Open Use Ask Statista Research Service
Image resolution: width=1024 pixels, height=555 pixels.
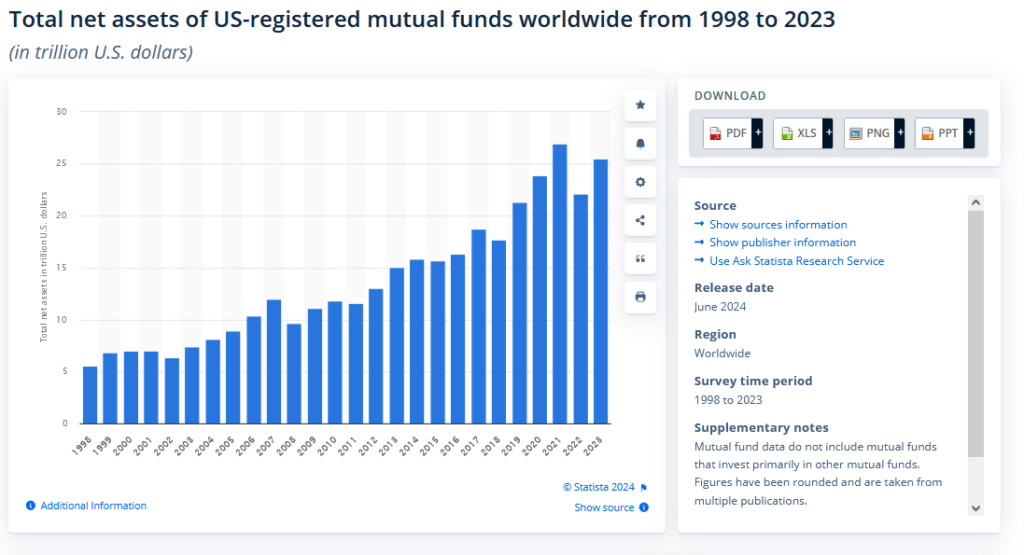click(x=796, y=261)
